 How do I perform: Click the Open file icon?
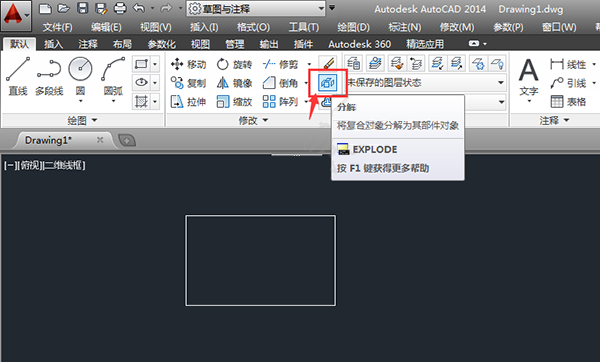click(x=64, y=8)
